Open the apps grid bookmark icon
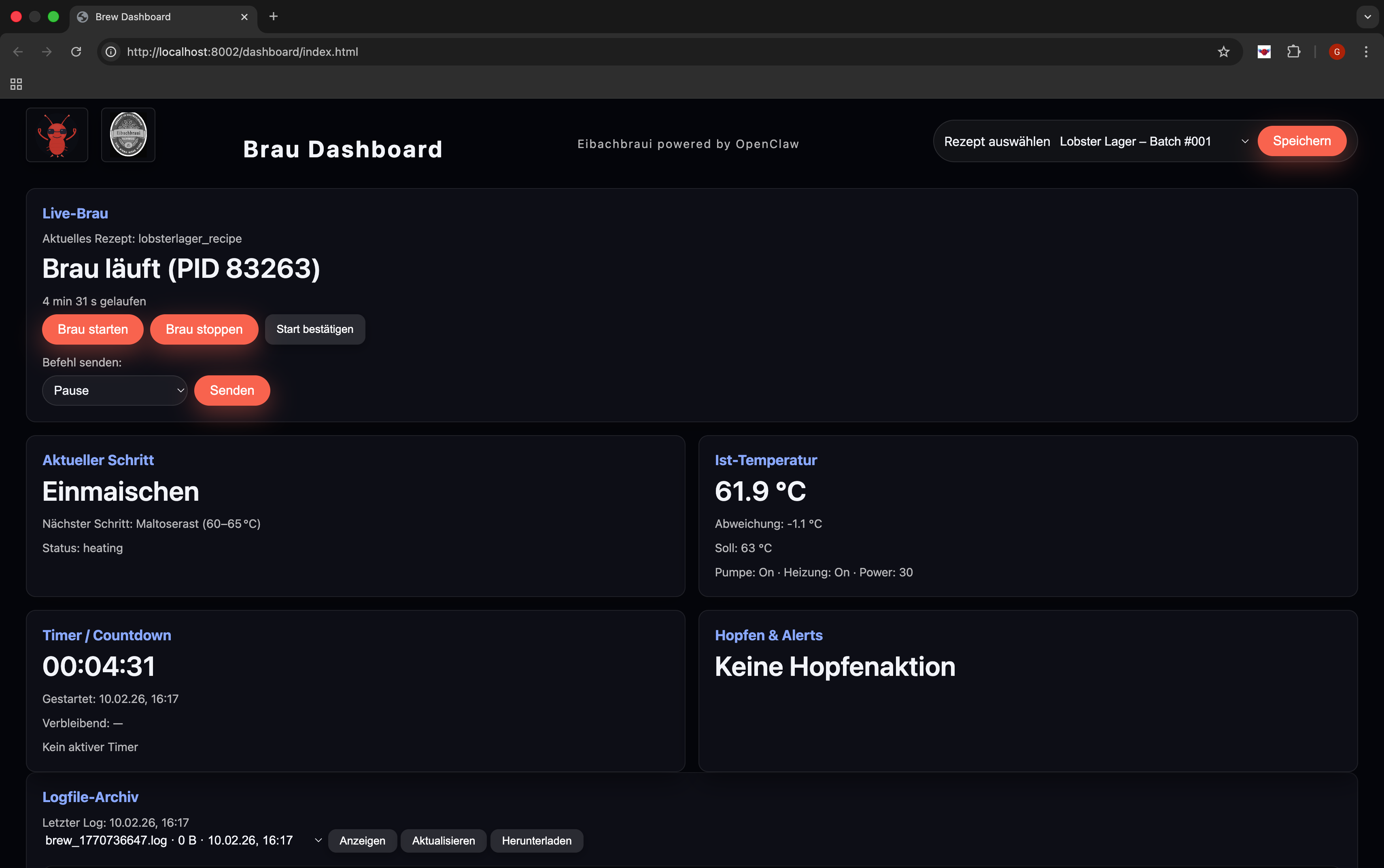The width and height of the screenshot is (1384, 868). click(16, 85)
